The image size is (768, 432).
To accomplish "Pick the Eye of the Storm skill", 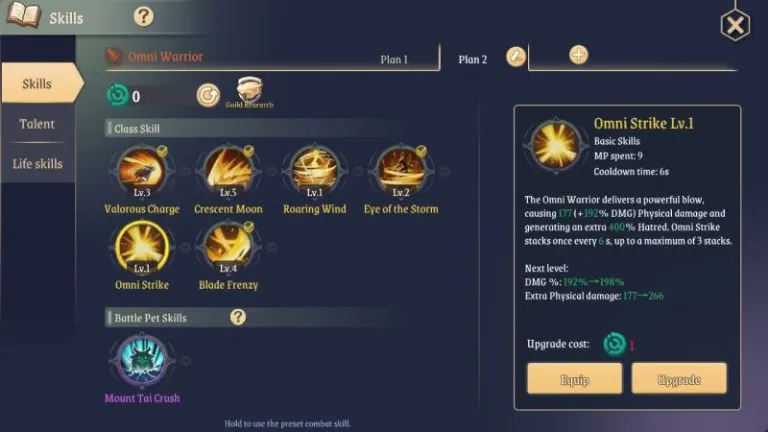I will click(x=401, y=170).
